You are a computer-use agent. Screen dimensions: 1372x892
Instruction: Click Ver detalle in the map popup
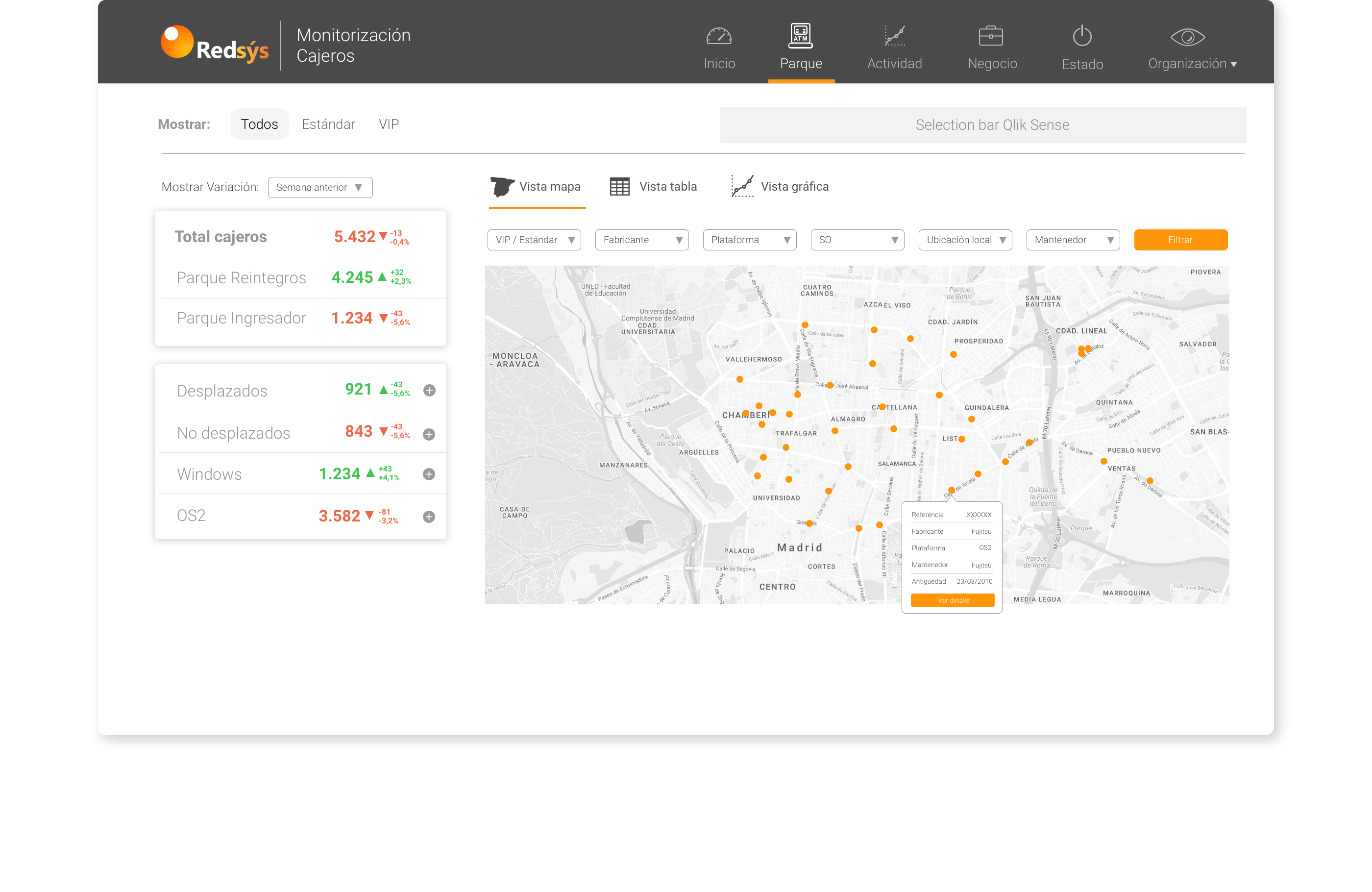click(x=953, y=600)
